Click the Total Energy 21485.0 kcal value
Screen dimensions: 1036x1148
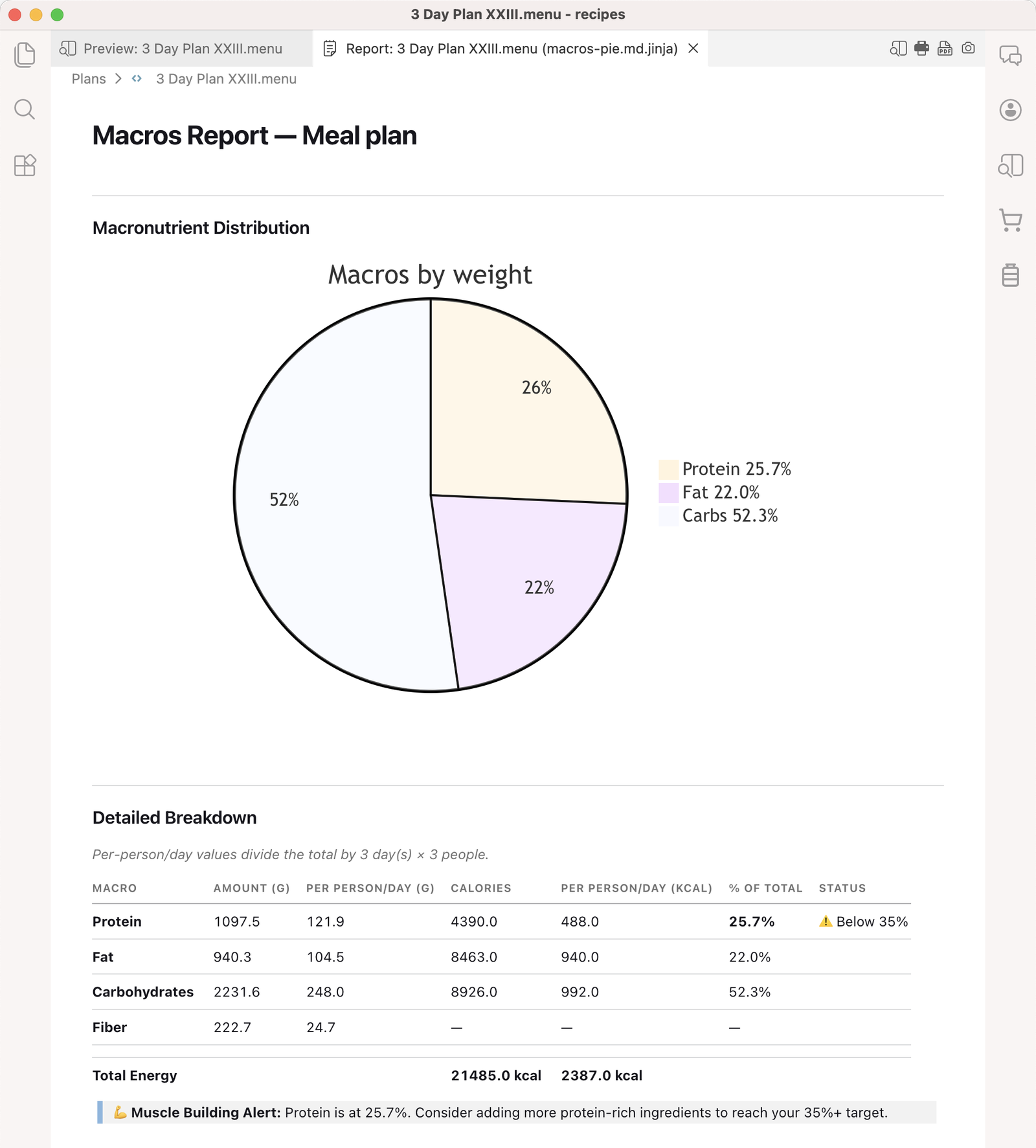[496, 1075]
